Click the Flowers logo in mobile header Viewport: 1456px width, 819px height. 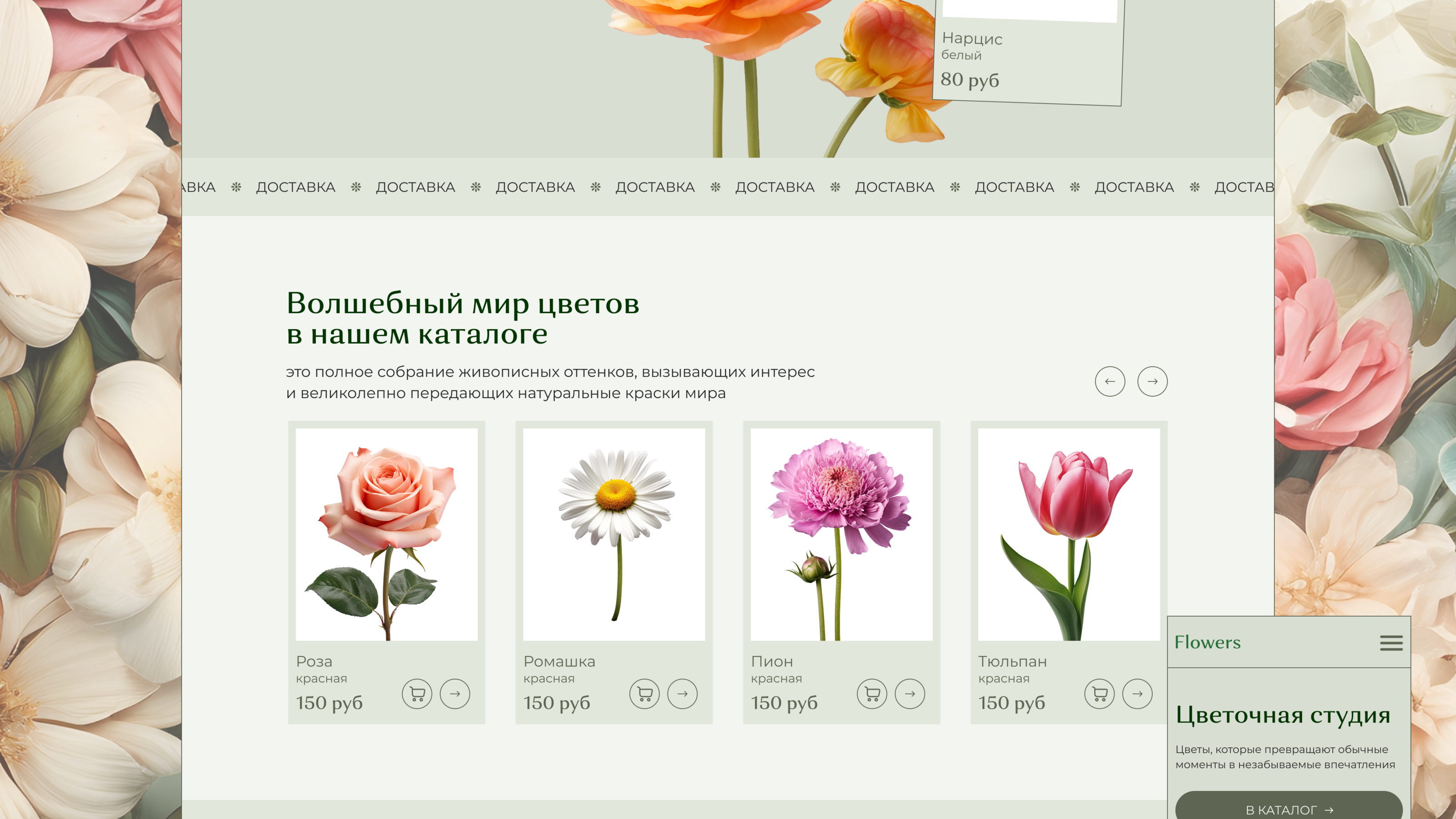tap(1207, 642)
